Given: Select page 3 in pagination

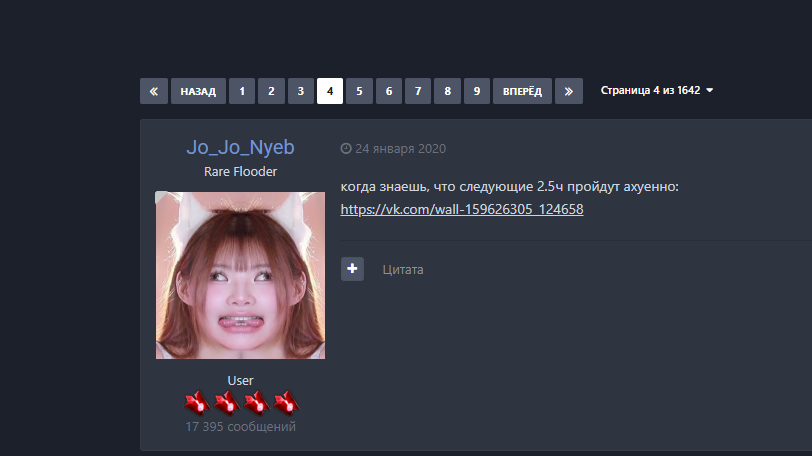Looking at the screenshot, I should tap(300, 91).
